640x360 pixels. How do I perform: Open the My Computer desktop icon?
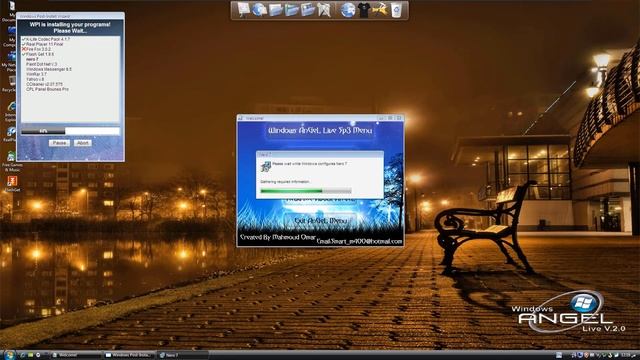[x=10, y=36]
